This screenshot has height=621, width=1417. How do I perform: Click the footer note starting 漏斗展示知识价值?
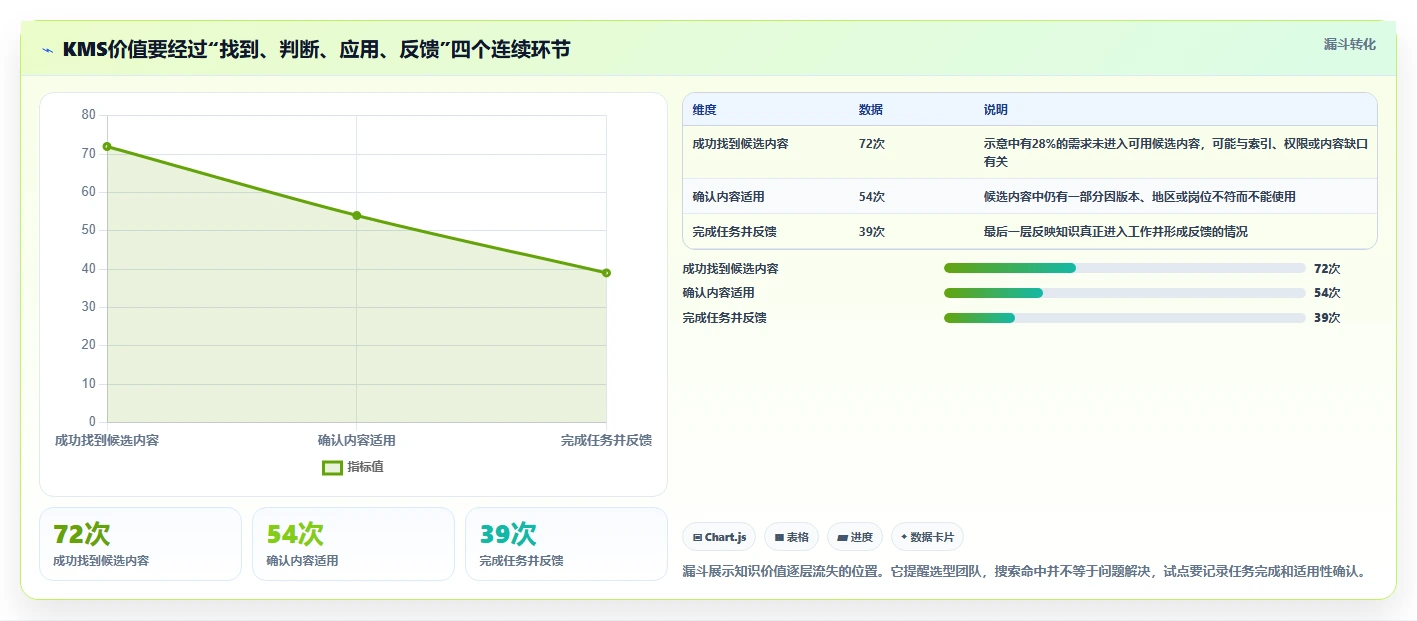[1024, 571]
